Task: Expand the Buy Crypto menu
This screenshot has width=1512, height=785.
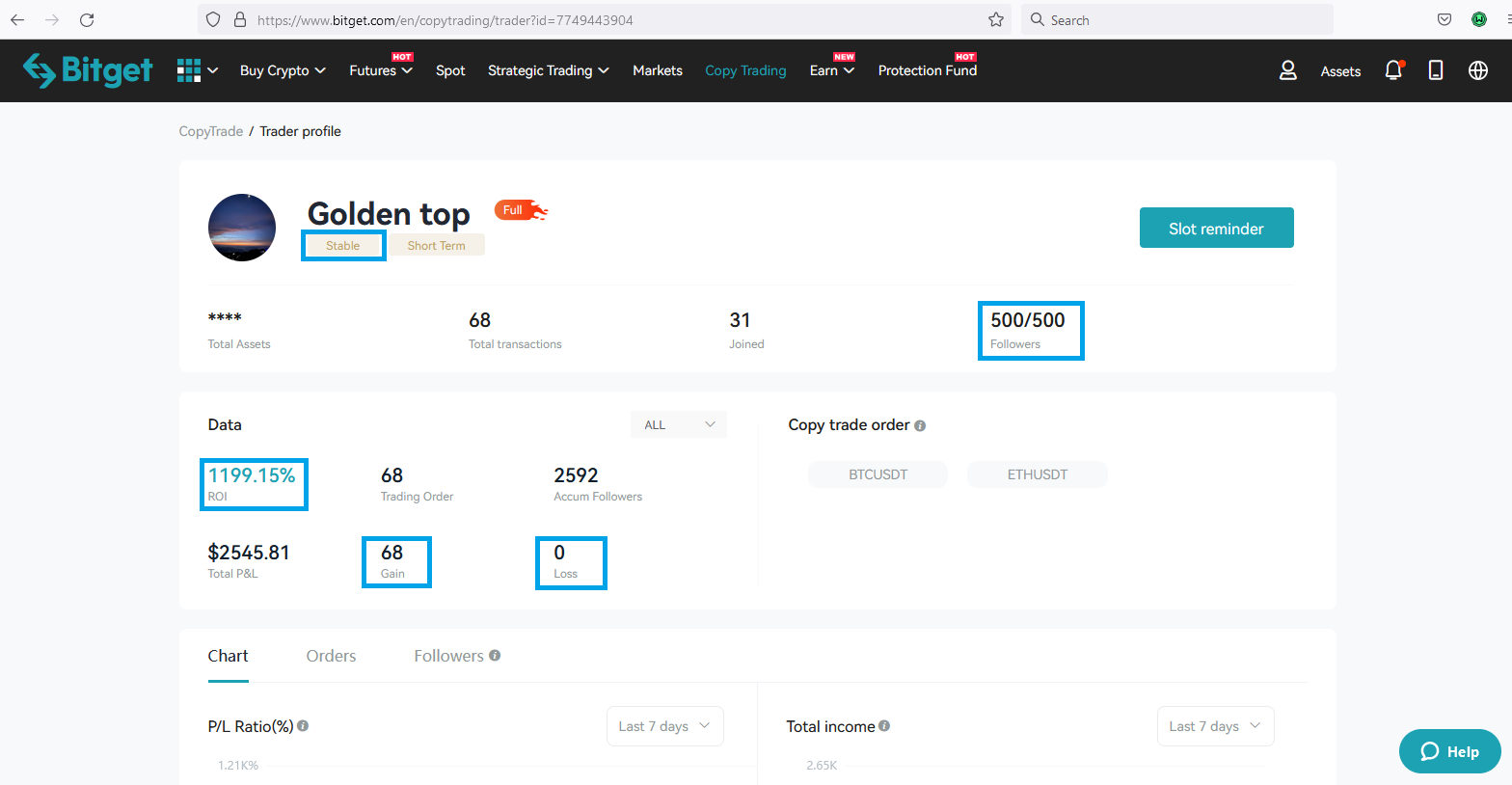Action: [283, 70]
